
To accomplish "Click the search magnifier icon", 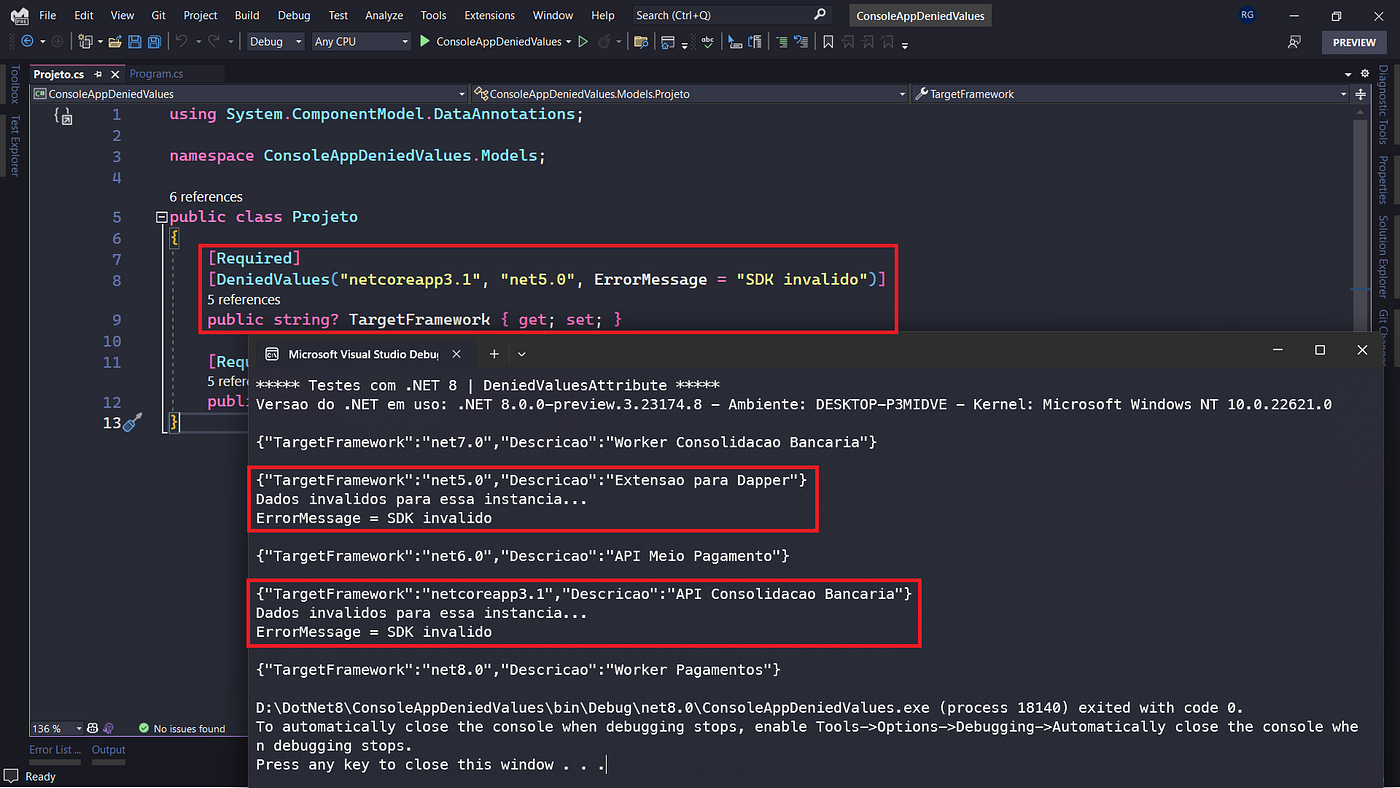I will [x=820, y=15].
